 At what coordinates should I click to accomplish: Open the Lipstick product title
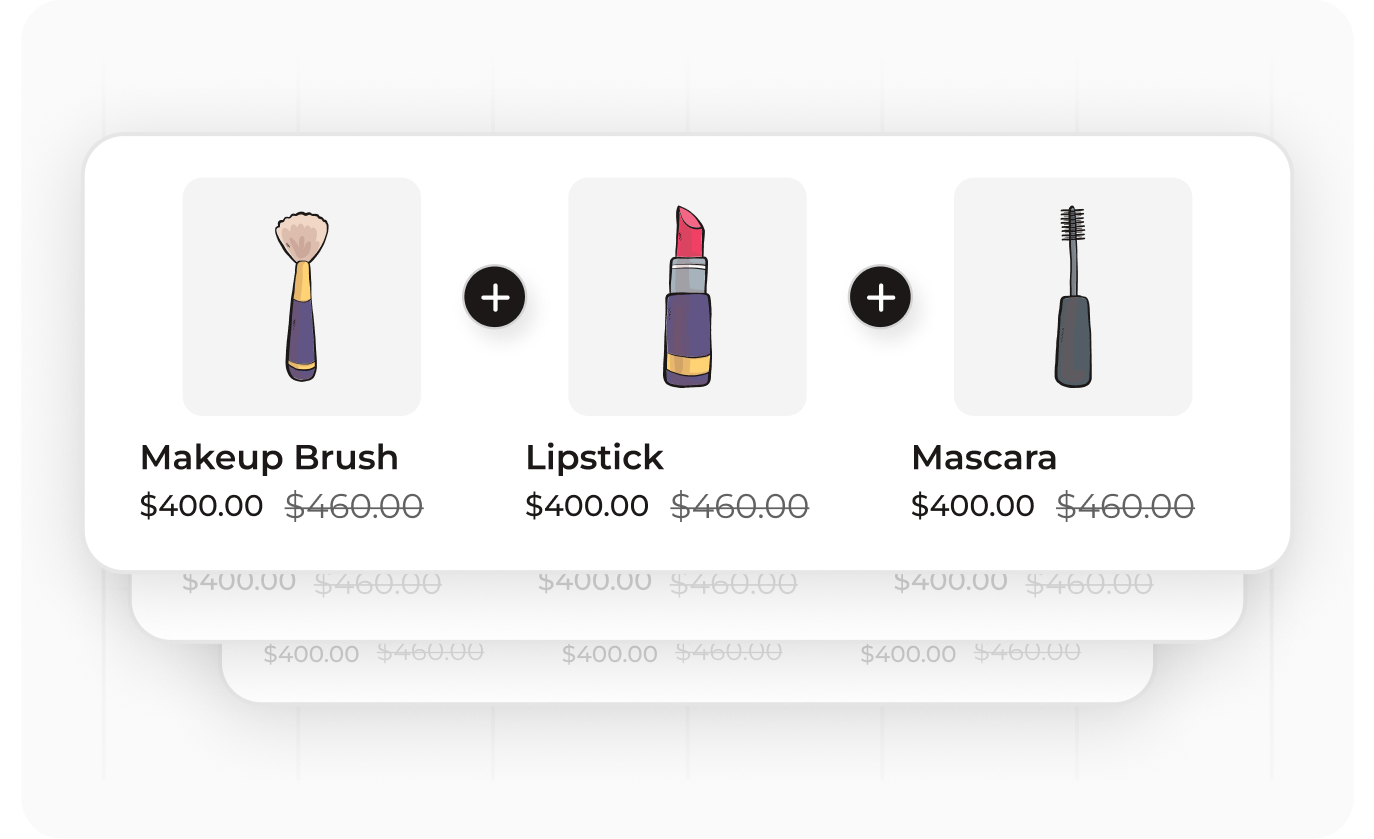[x=594, y=458]
